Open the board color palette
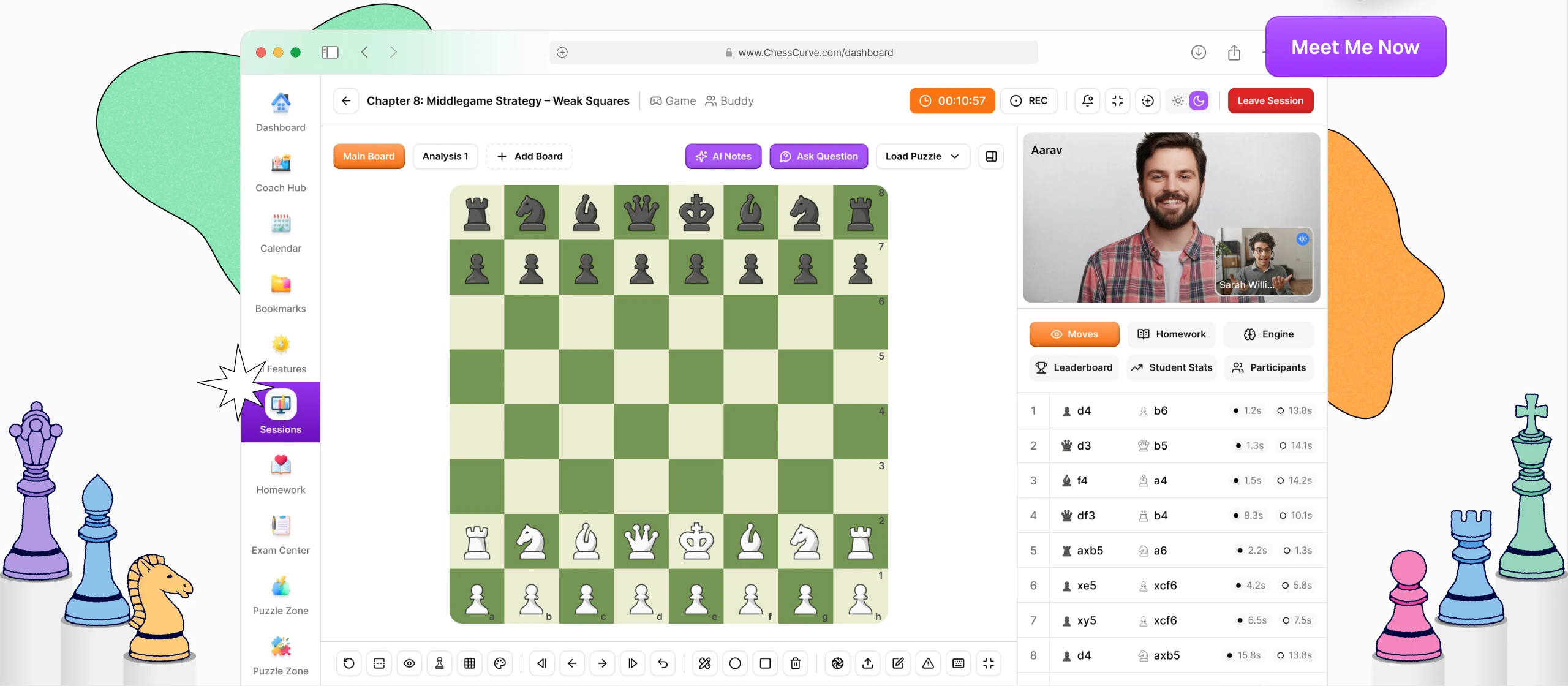The image size is (1568, 686). click(x=500, y=663)
